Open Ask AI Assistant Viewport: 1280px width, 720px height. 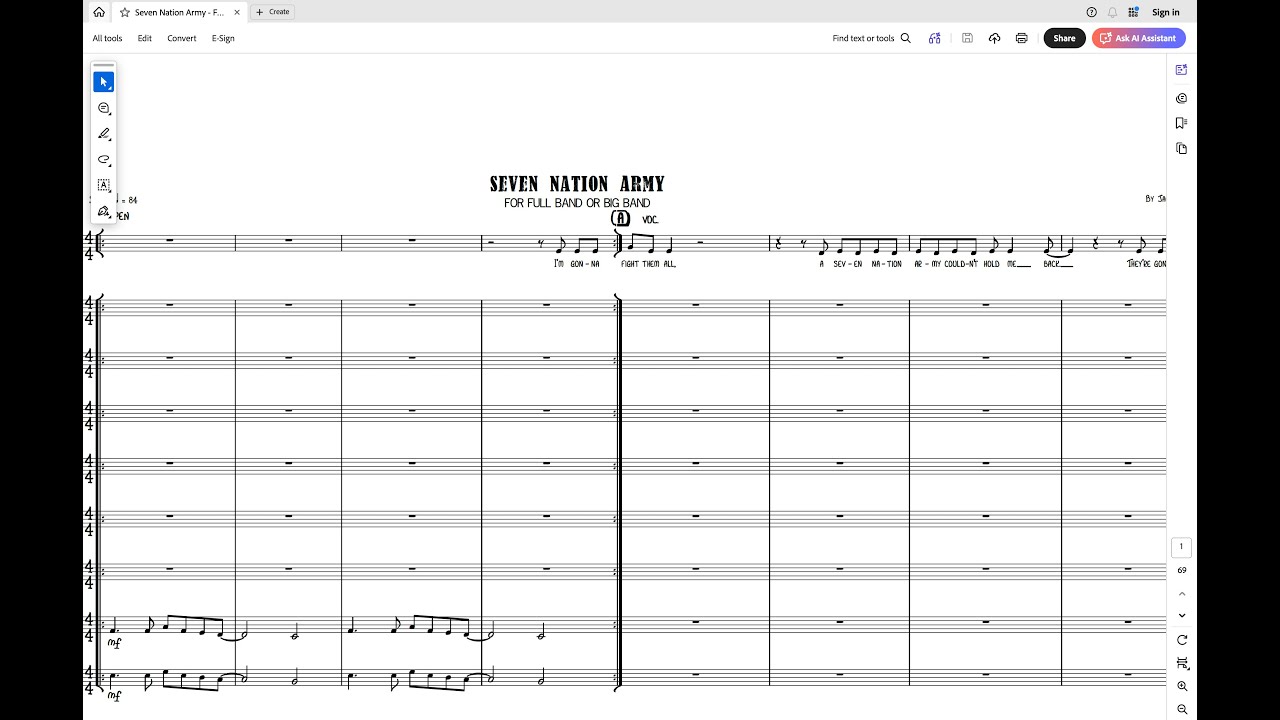(x=1138, y=38)
